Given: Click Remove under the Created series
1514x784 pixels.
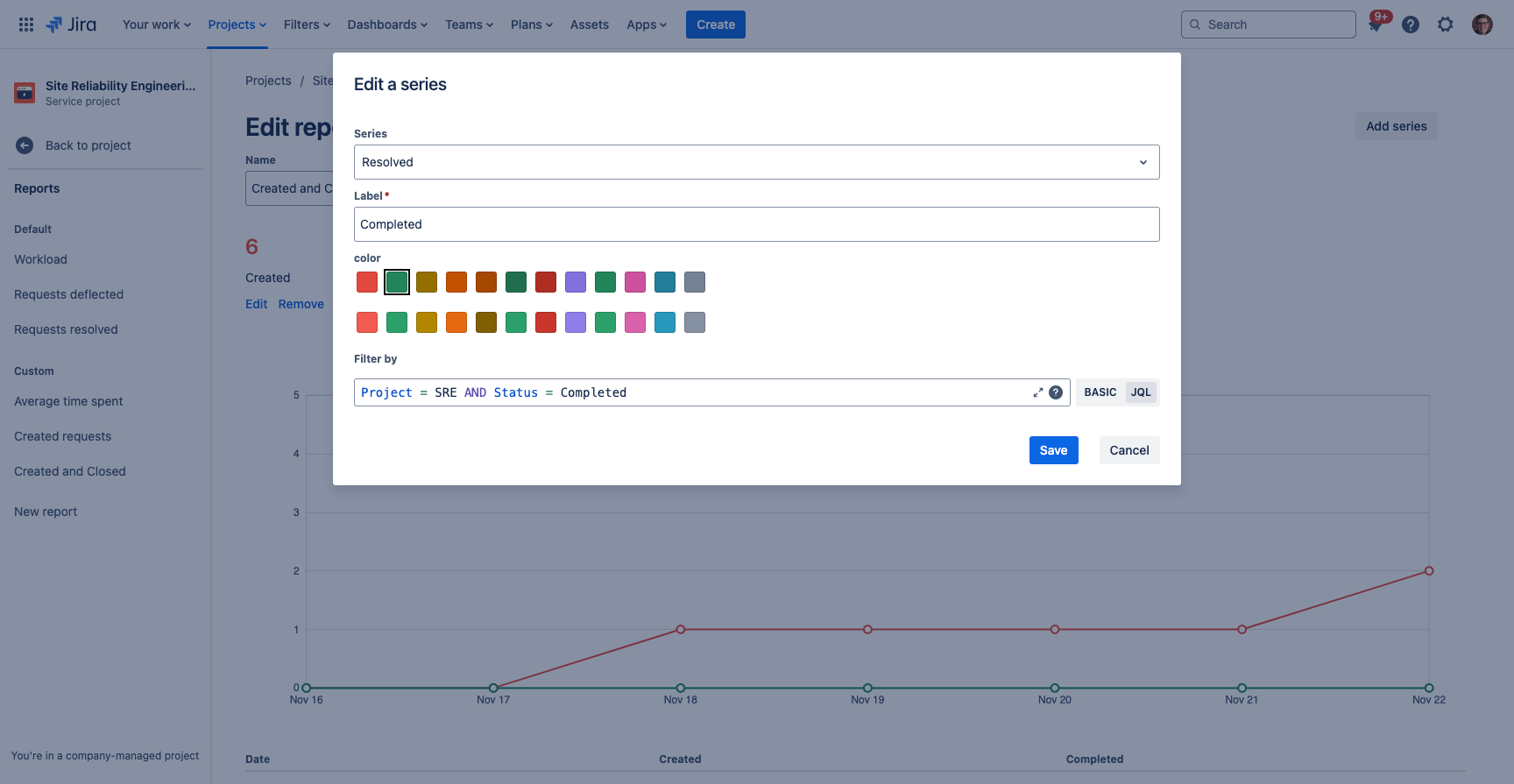Looking at the screenshot, I should [301, 304].
